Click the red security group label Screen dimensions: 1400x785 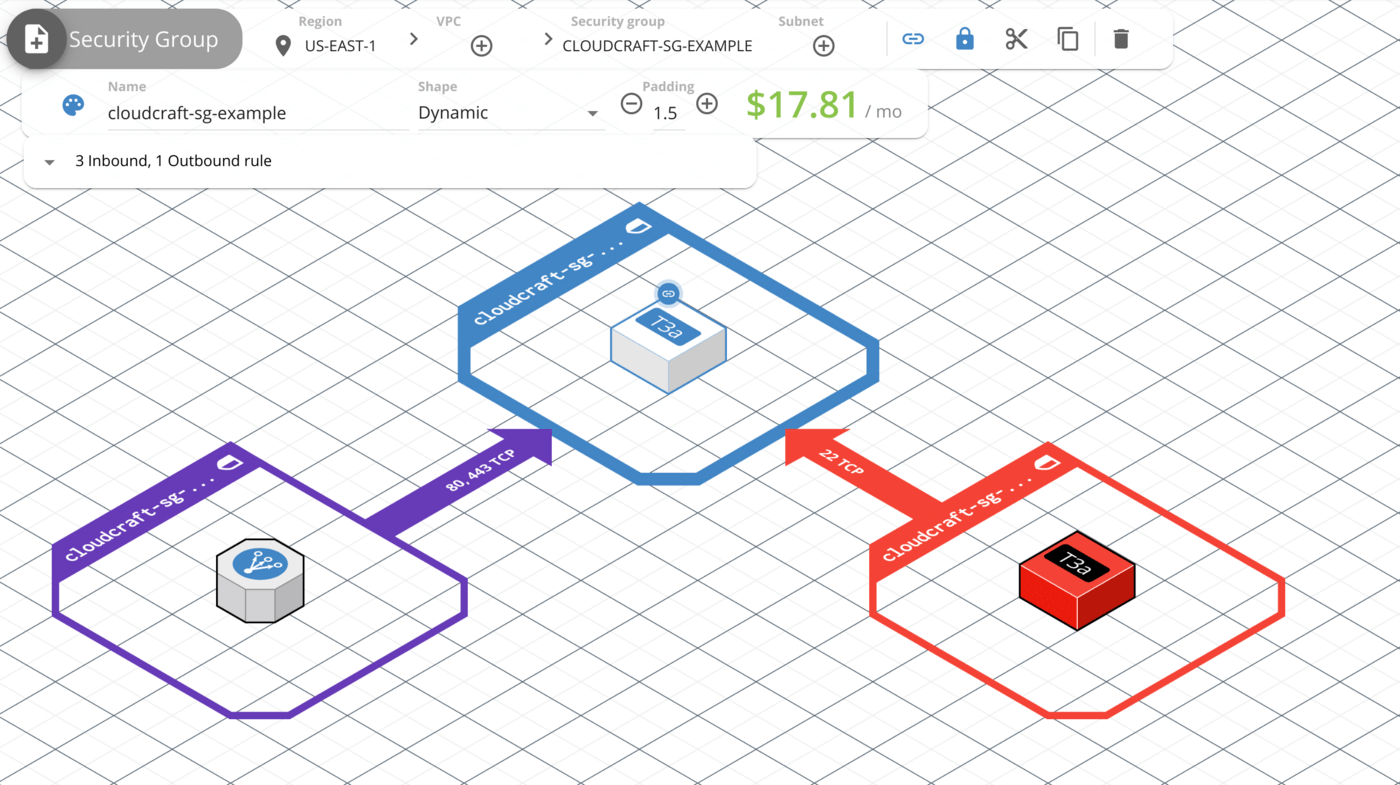(x=956, y=520)
